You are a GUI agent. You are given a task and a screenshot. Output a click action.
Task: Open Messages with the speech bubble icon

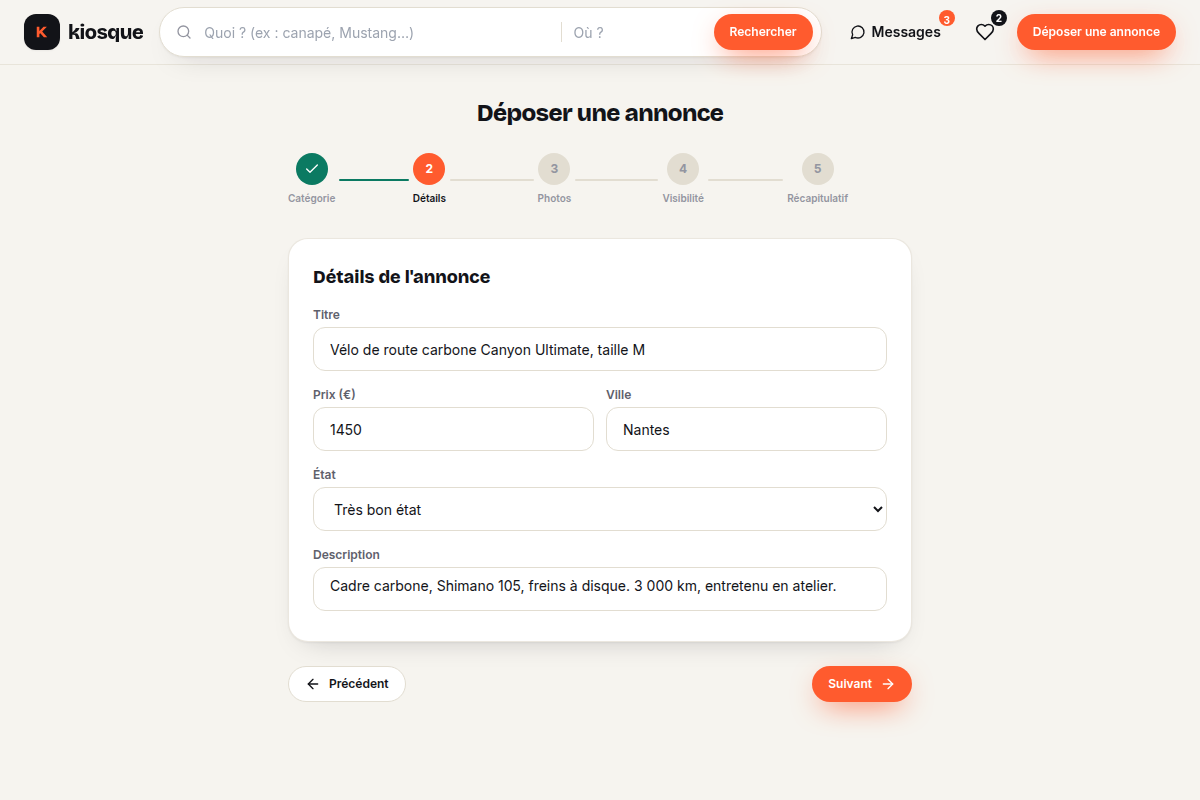pos(895,32)
